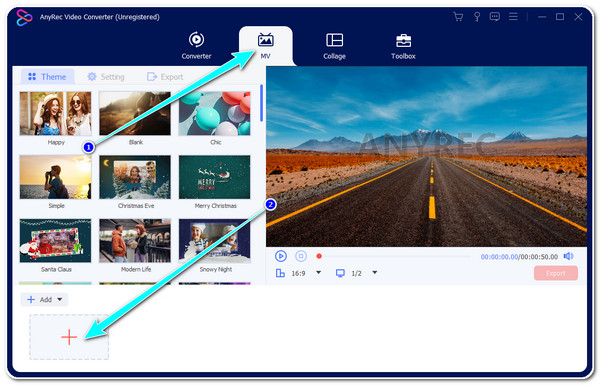The width and height of the screenshot is (600, 385).
Task: Click the monitor preview quality icon
Action: (340, 273)
